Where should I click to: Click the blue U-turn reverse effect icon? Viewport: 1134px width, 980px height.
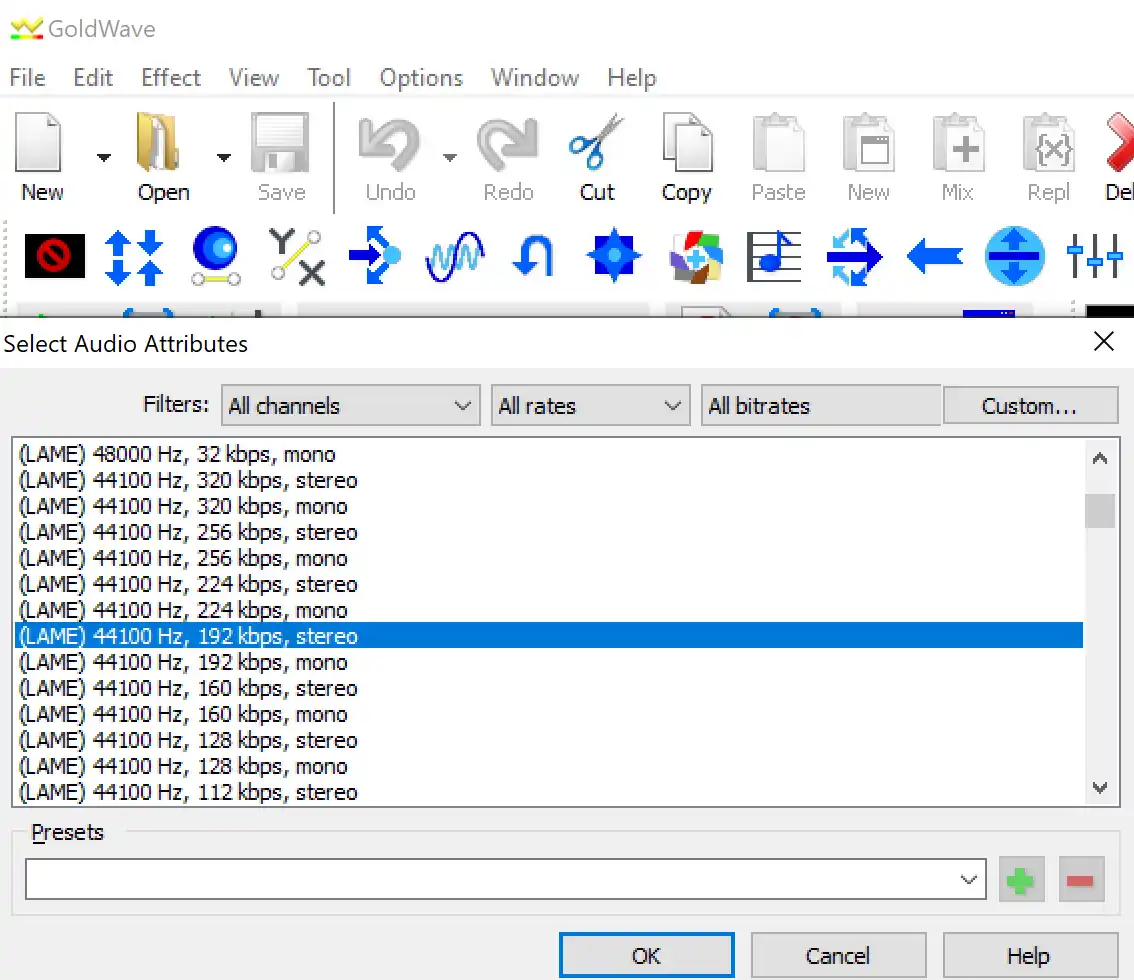click(533, 257)
